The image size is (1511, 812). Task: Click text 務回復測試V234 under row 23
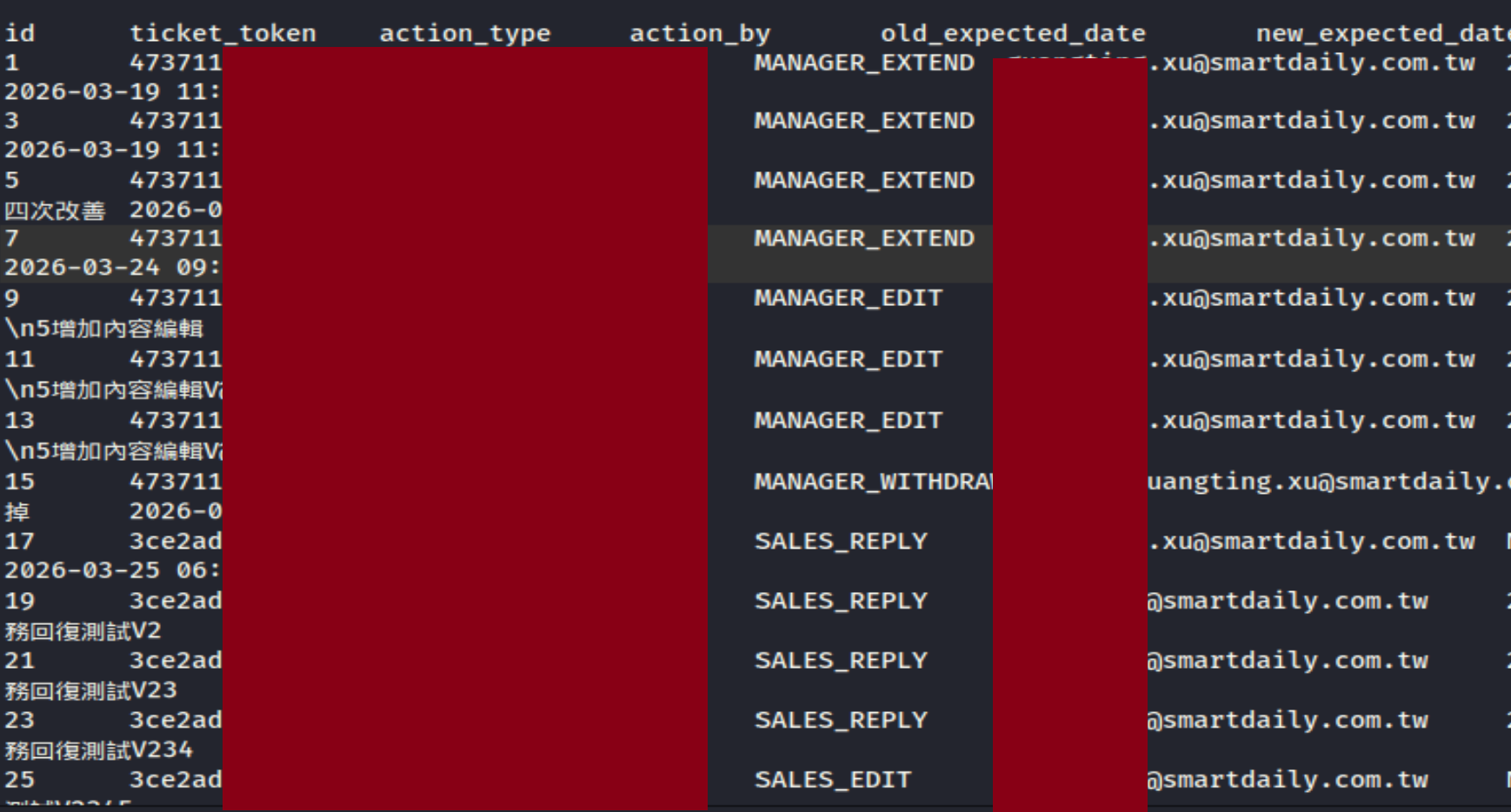tap(99, 750)
